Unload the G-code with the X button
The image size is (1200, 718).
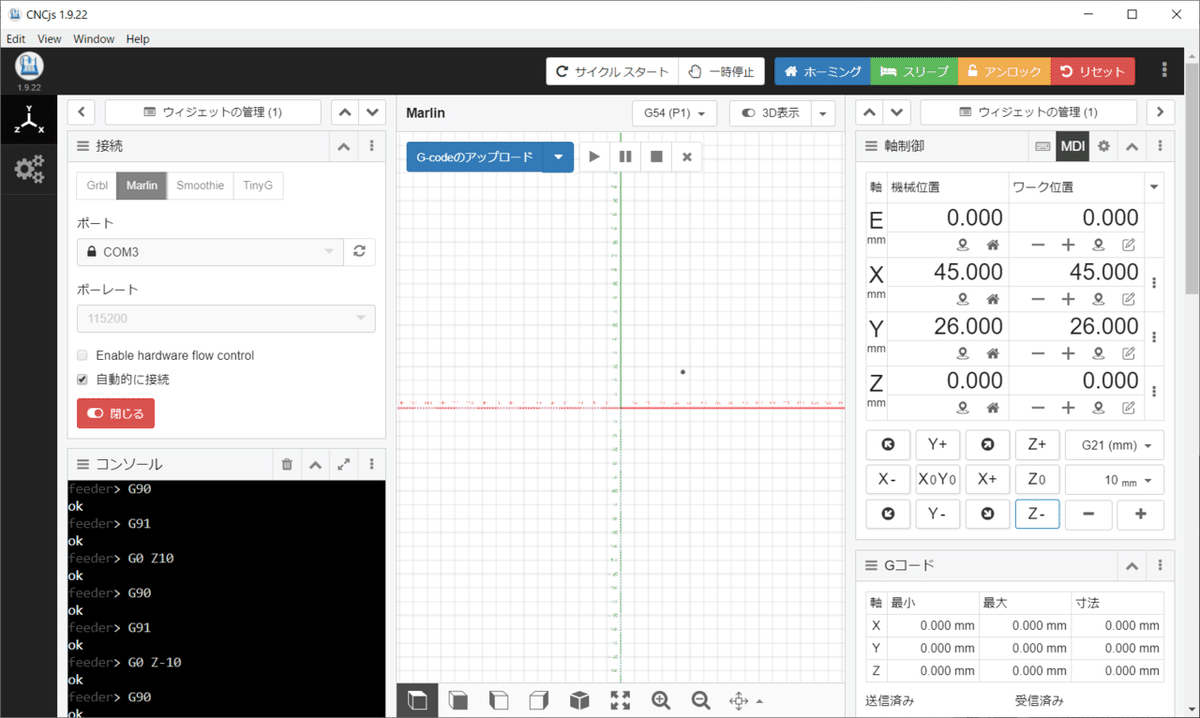pos(687,157)
